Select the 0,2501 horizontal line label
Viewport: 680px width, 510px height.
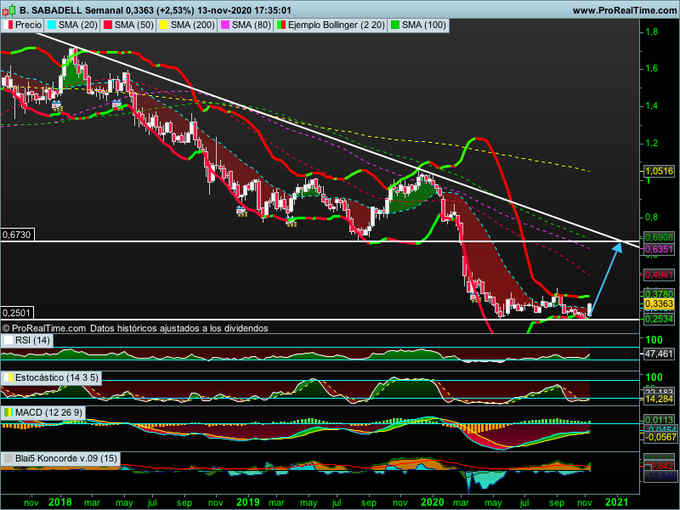tap(17, 313)
